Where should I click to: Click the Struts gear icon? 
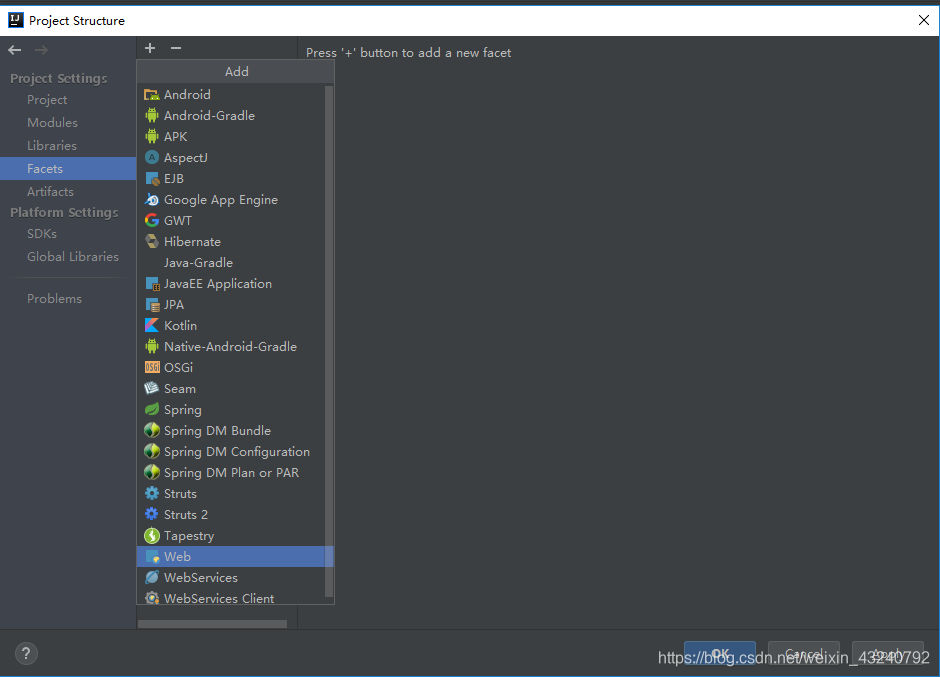click(152, 494)
